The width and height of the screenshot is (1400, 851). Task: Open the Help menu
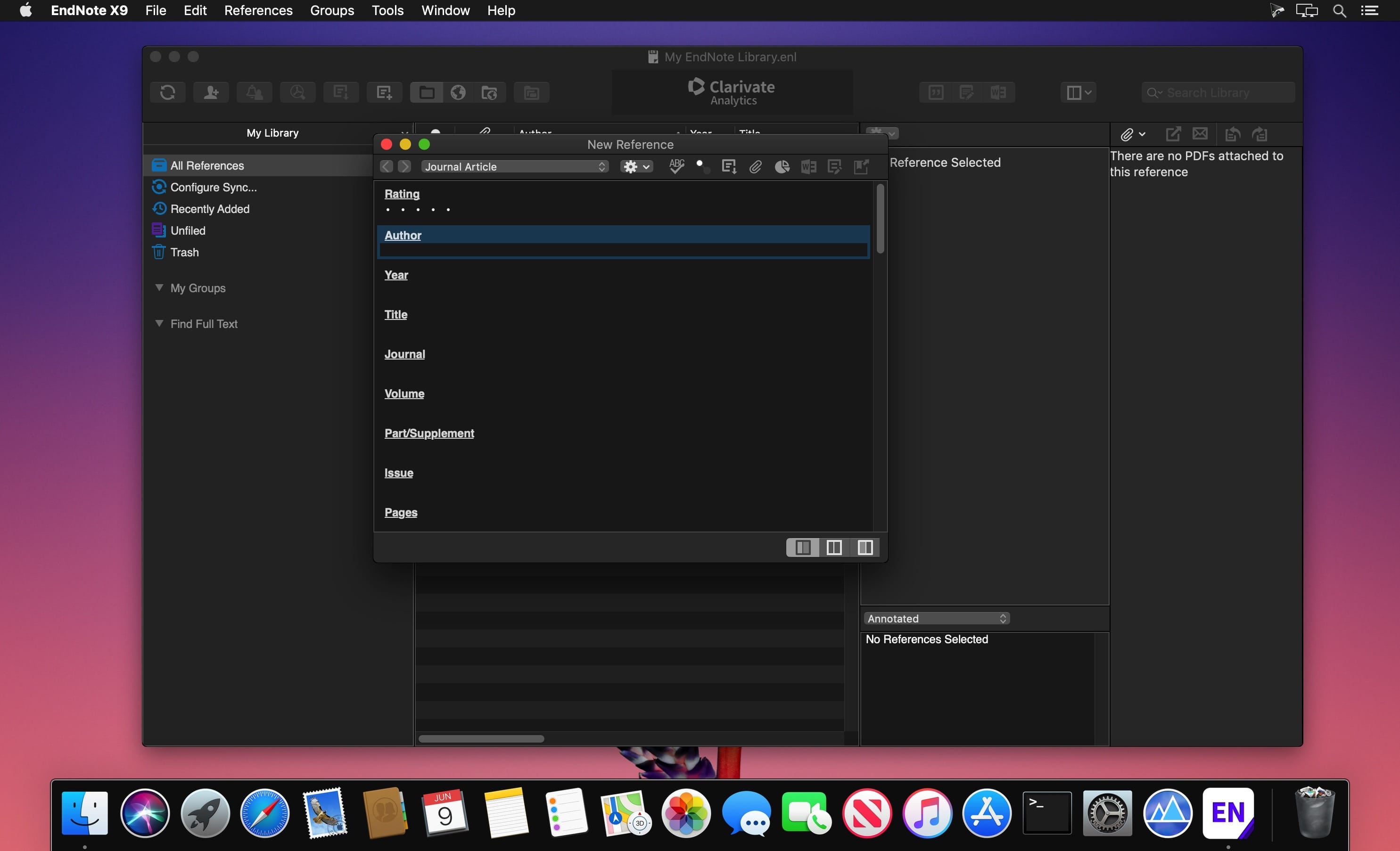coord(501,10)
